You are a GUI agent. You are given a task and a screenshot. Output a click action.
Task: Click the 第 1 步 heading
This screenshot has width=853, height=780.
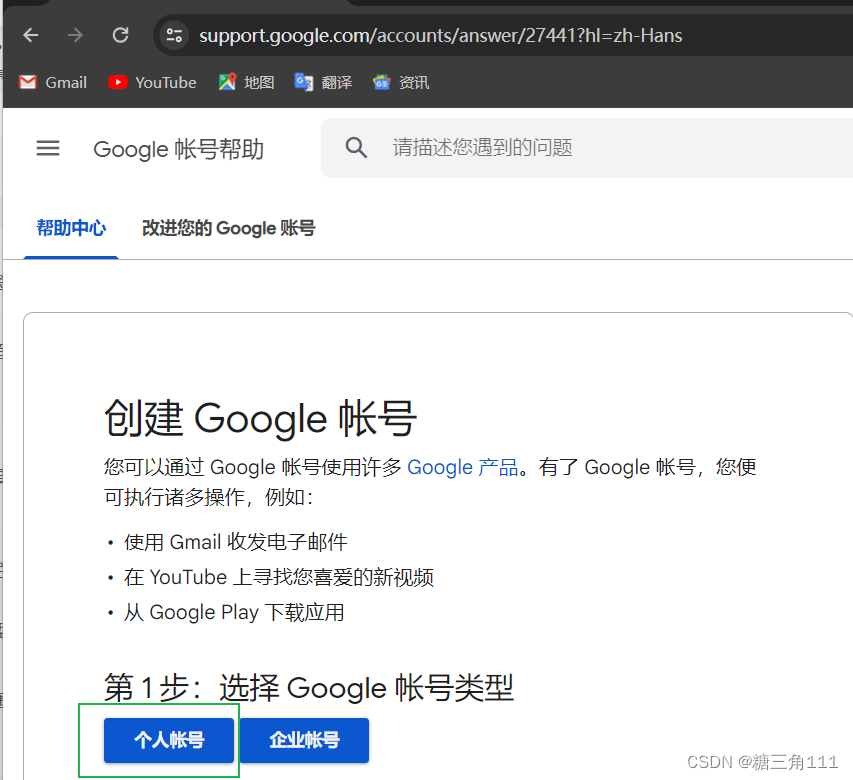click(308, 688)
